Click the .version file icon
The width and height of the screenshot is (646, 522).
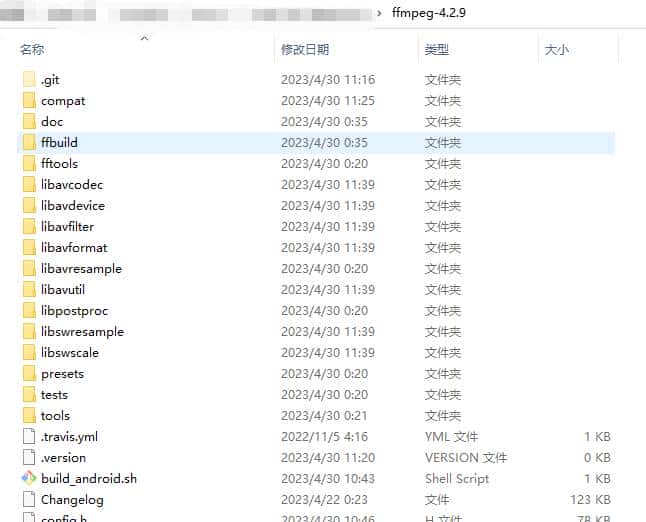pos(29,457)
